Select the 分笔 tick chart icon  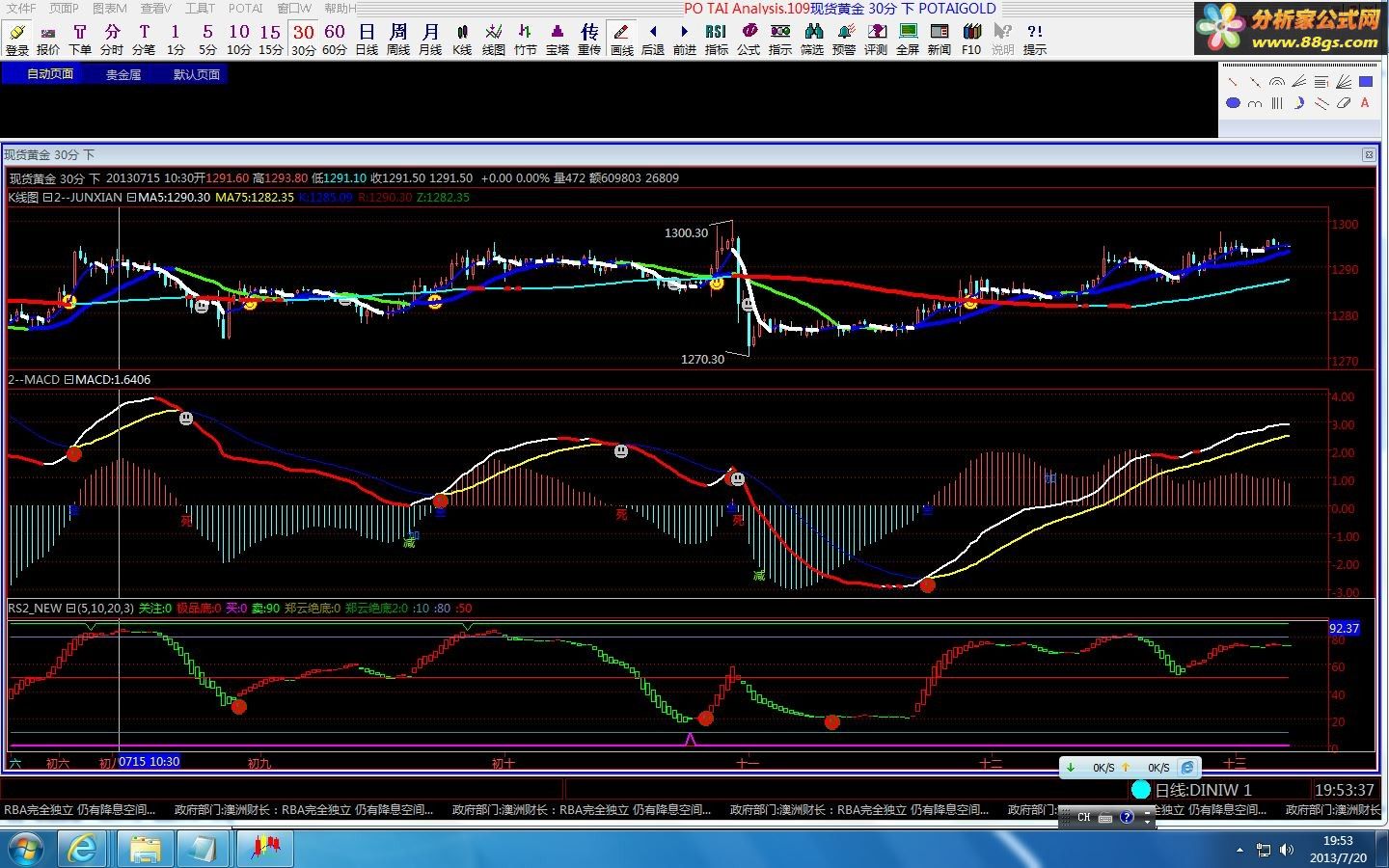(x=144, y=40)
